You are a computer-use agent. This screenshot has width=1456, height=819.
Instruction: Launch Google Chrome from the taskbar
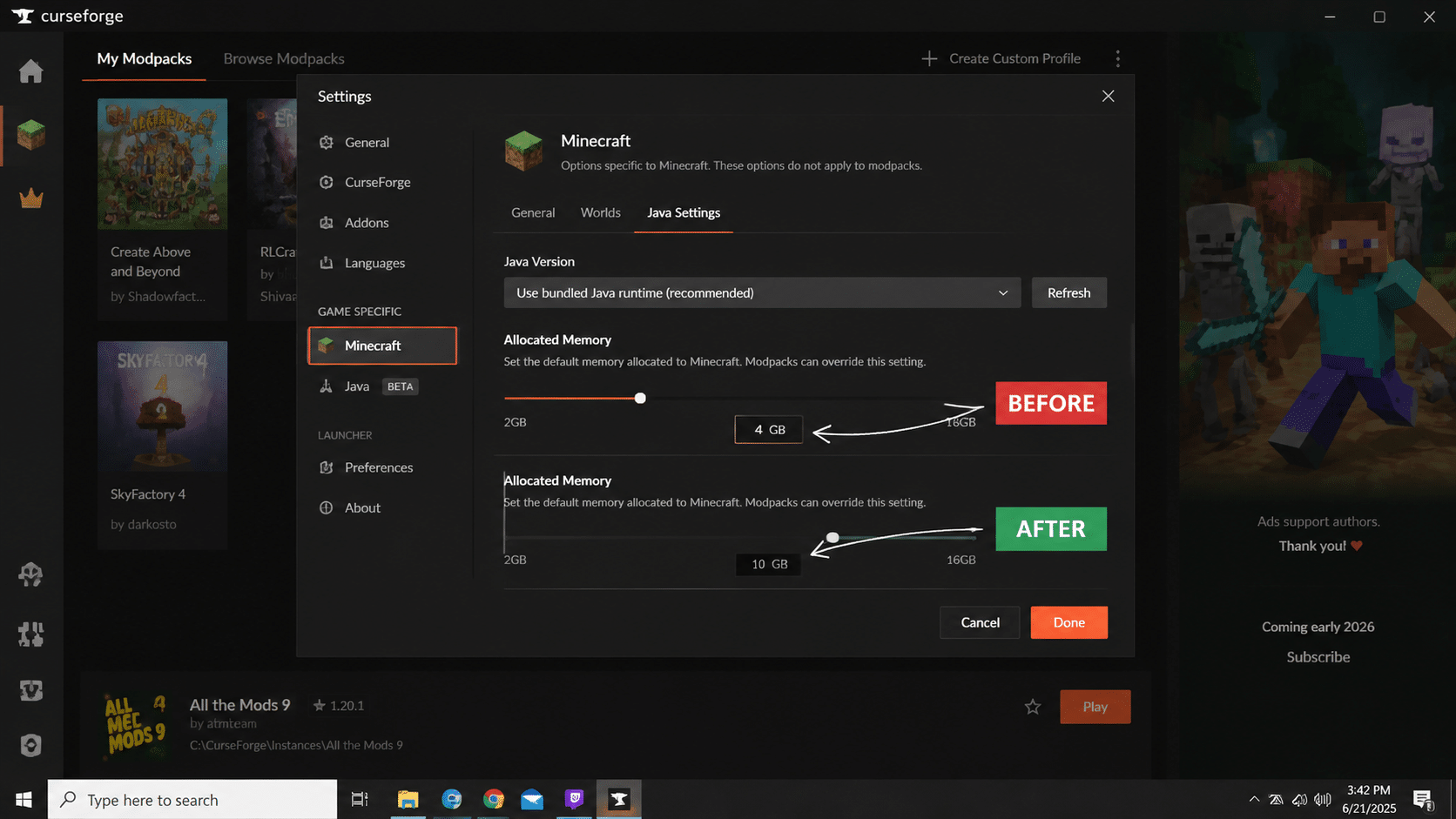pos(494,799)
